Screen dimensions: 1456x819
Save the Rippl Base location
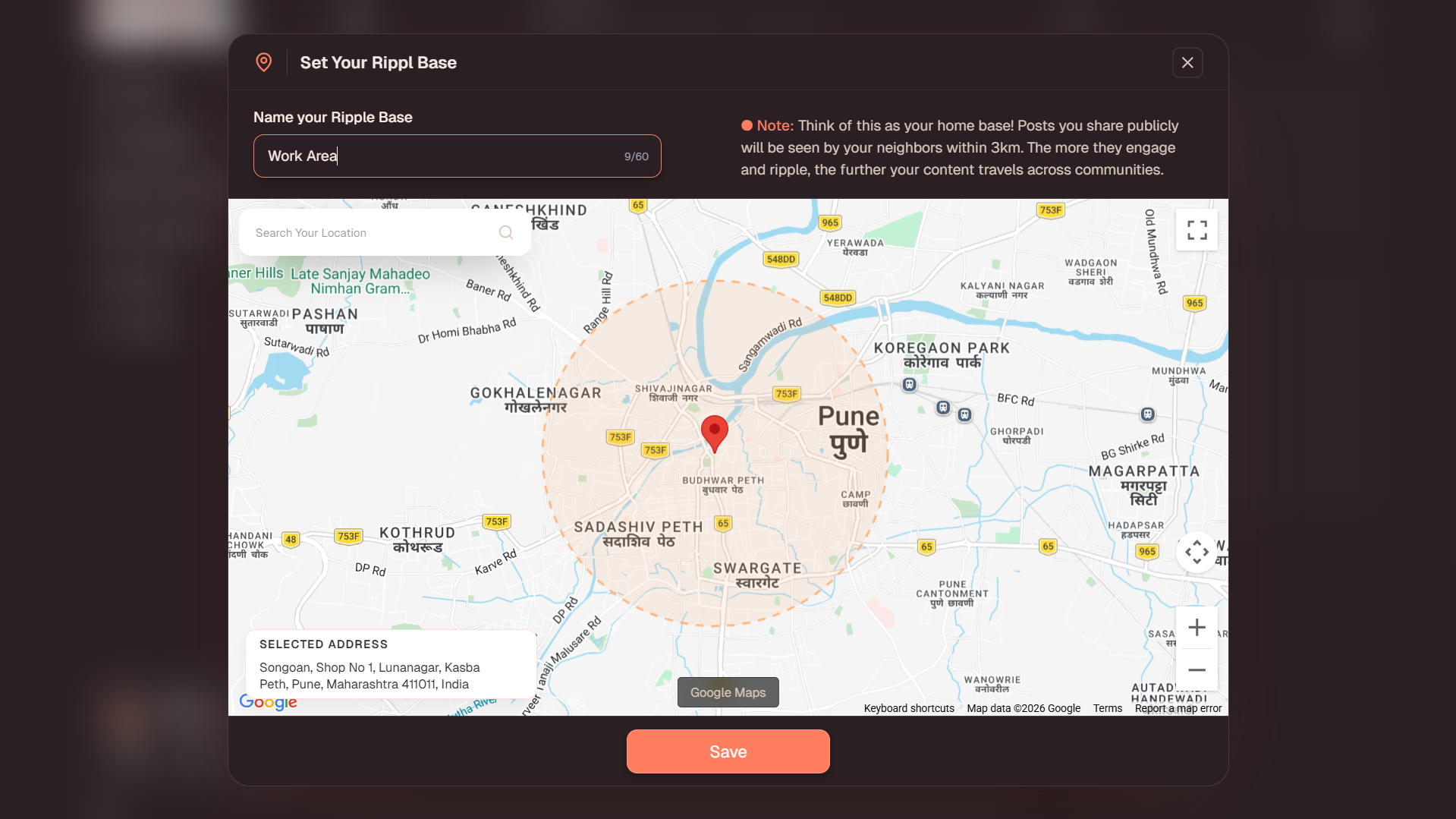tap(728, 751)
